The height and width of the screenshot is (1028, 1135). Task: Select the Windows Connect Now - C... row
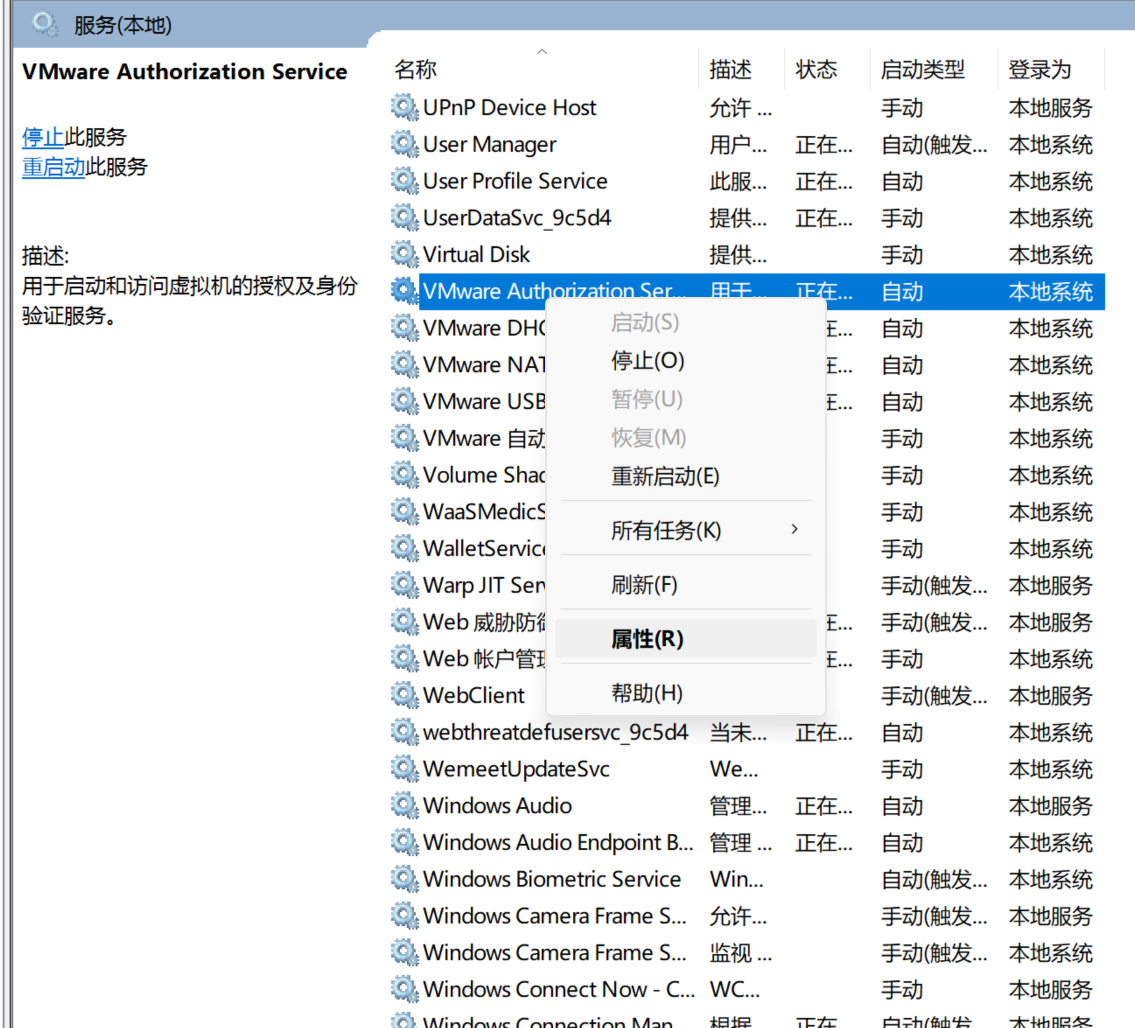pos(748,989)
